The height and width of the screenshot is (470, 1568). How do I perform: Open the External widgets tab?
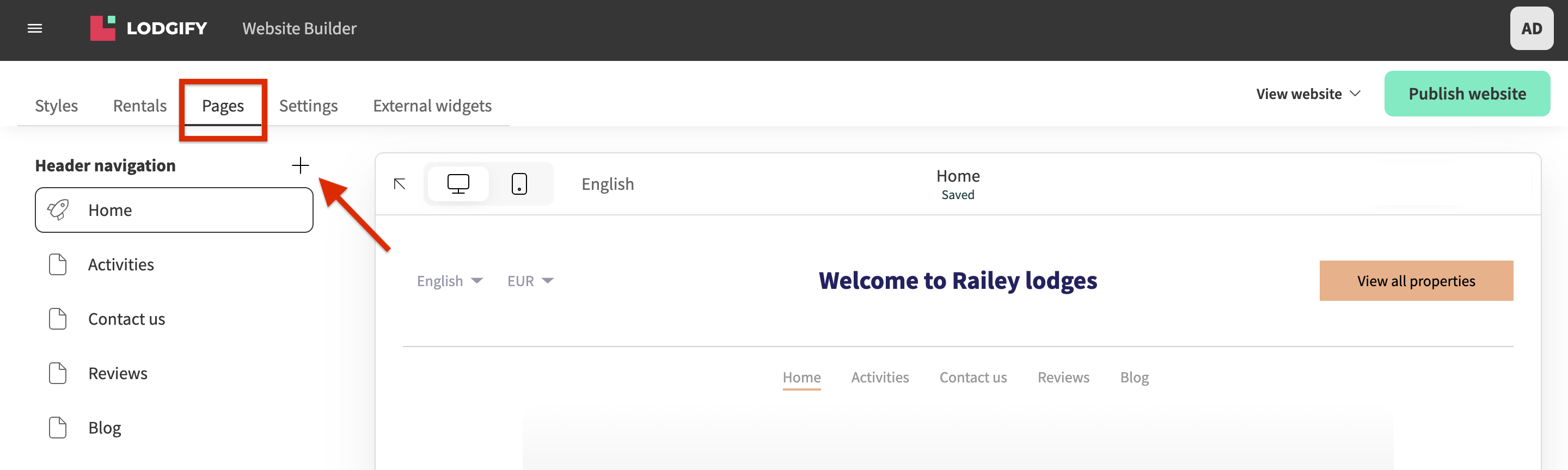tap(432, 106)
